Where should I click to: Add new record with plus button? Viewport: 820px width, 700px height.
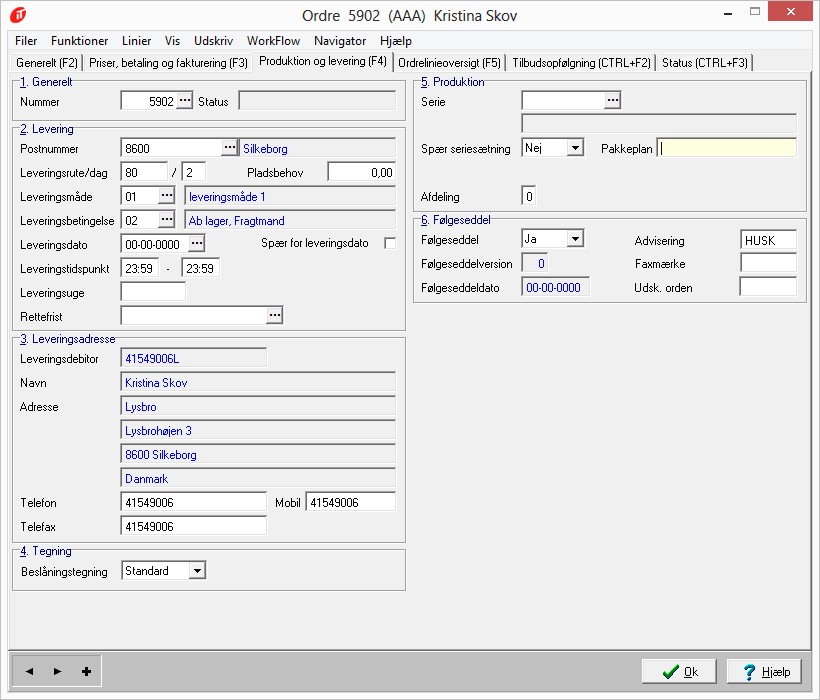(86, 671)
